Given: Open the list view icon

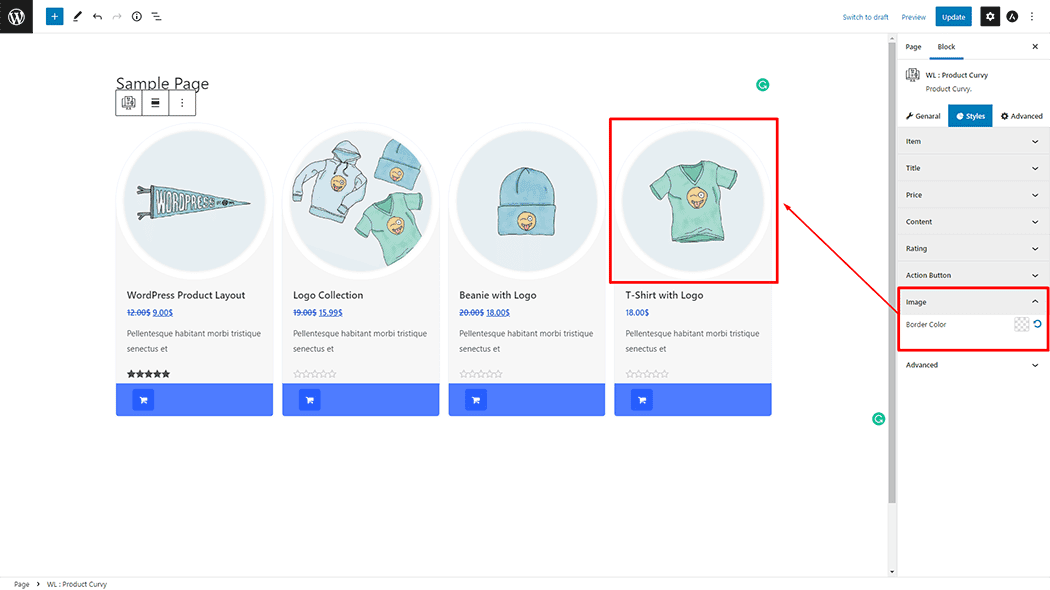Looking at the screenshot, I should coord(157,17).
